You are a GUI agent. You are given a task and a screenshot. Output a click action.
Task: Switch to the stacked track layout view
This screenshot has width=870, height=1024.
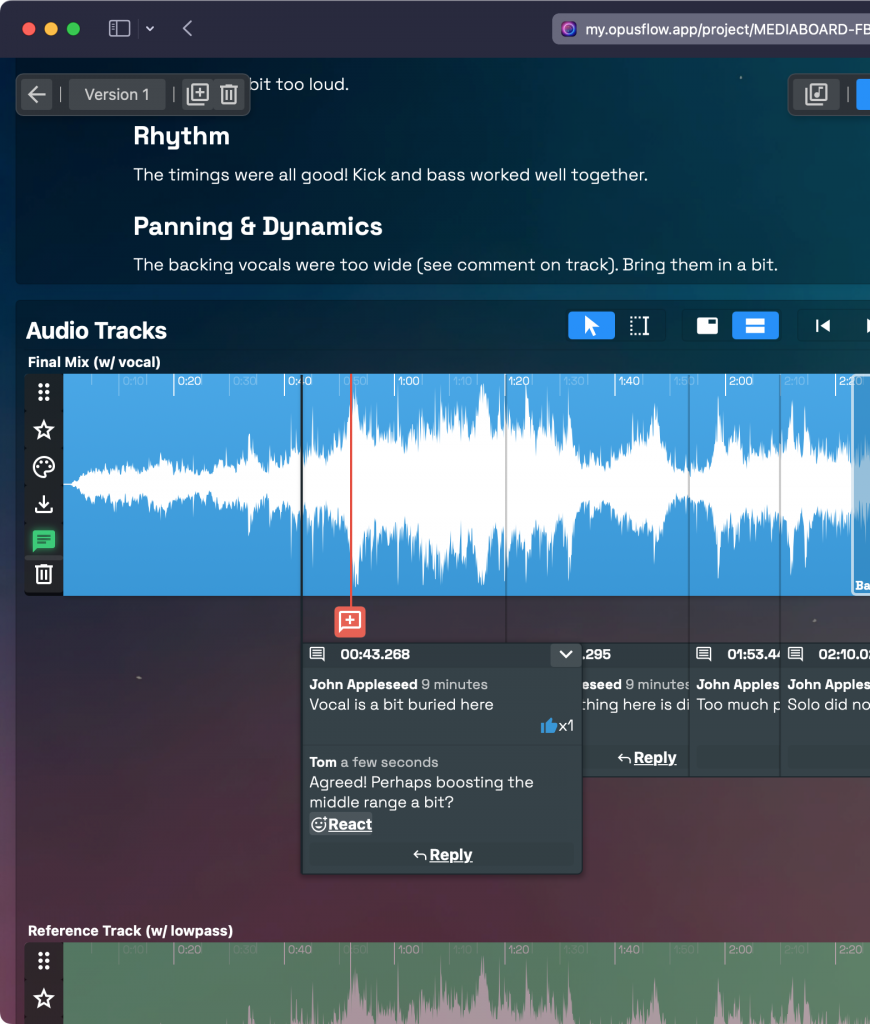click(755, 326)
